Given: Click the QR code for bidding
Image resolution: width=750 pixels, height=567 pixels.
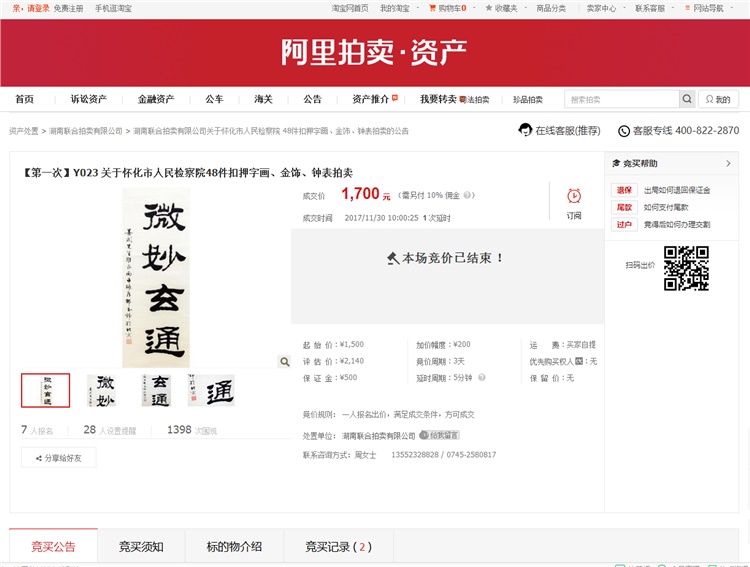Looking at the screenshot, I should 686,268.
